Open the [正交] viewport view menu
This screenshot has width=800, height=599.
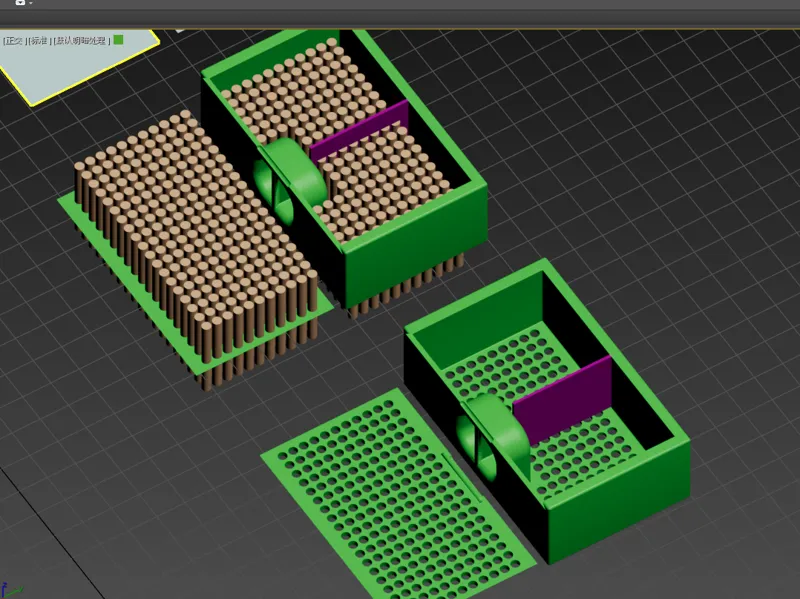[13, 41]
